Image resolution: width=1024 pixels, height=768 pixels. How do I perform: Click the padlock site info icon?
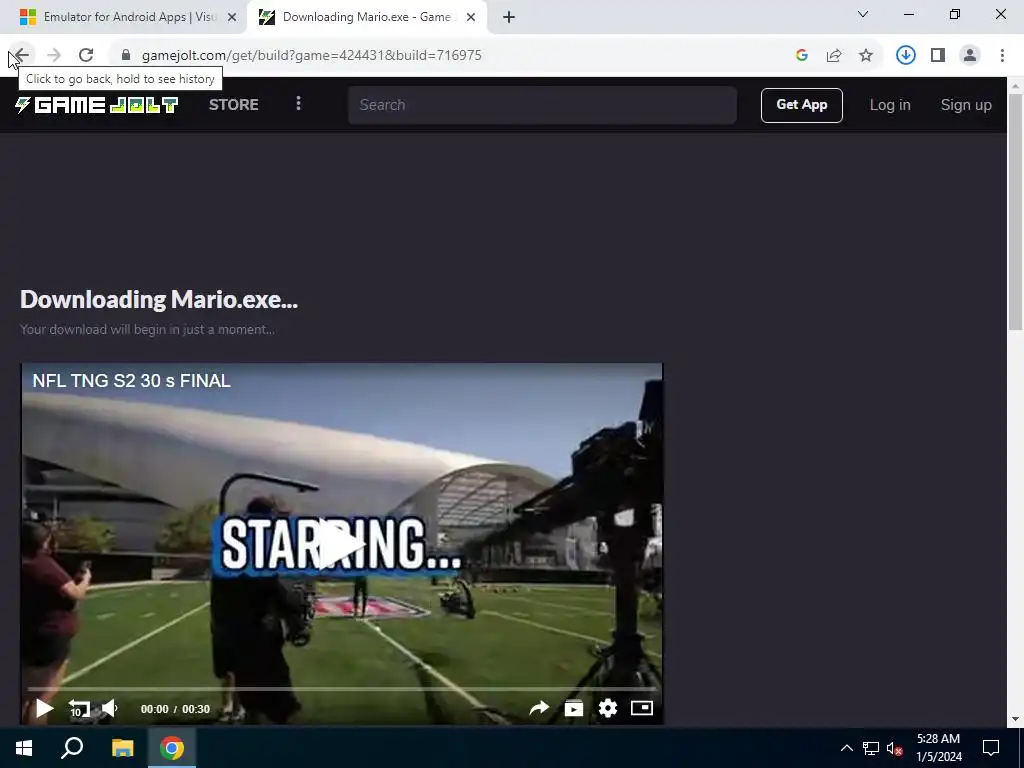point(126,56)
